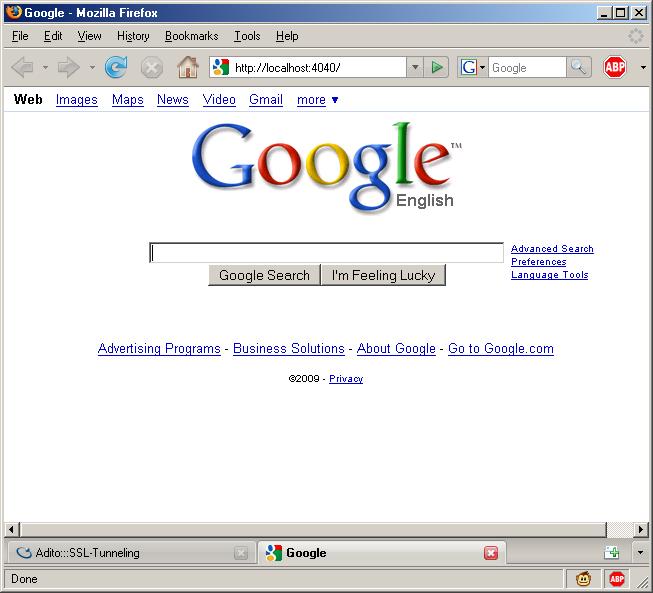Click the Adblock Plus toolbar icon

(615, 67)
